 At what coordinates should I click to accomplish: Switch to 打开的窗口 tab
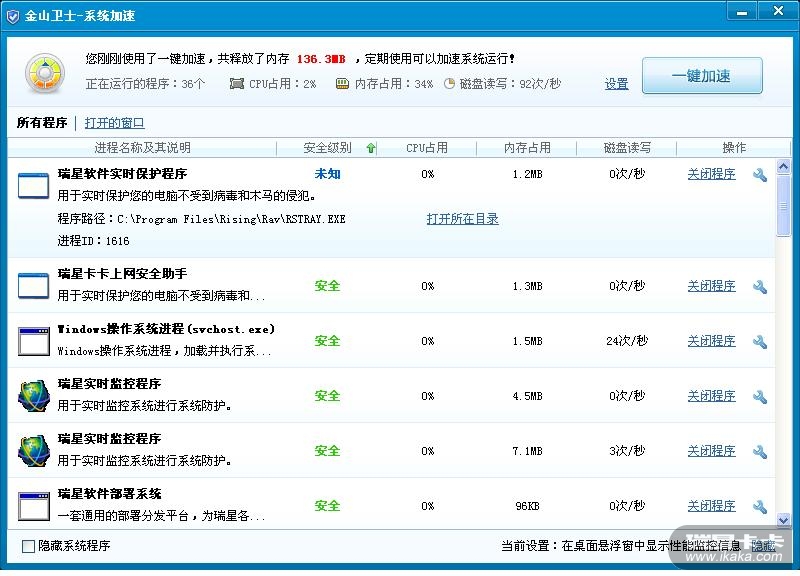(x=114, y=123)
